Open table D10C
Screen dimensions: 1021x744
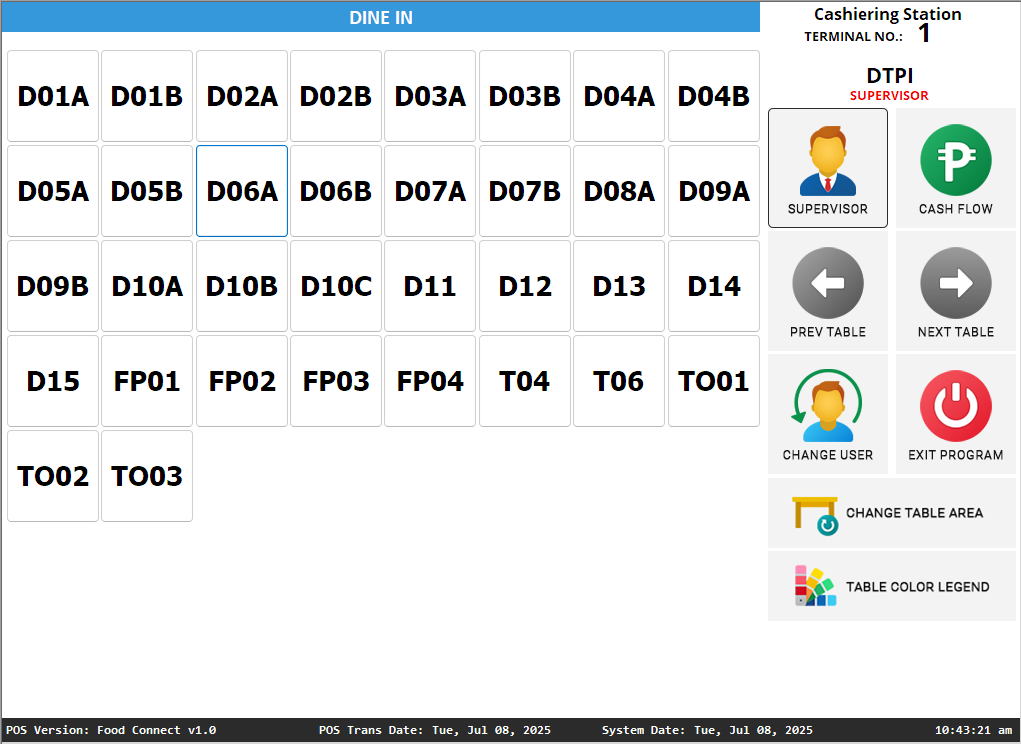(336, 286)
